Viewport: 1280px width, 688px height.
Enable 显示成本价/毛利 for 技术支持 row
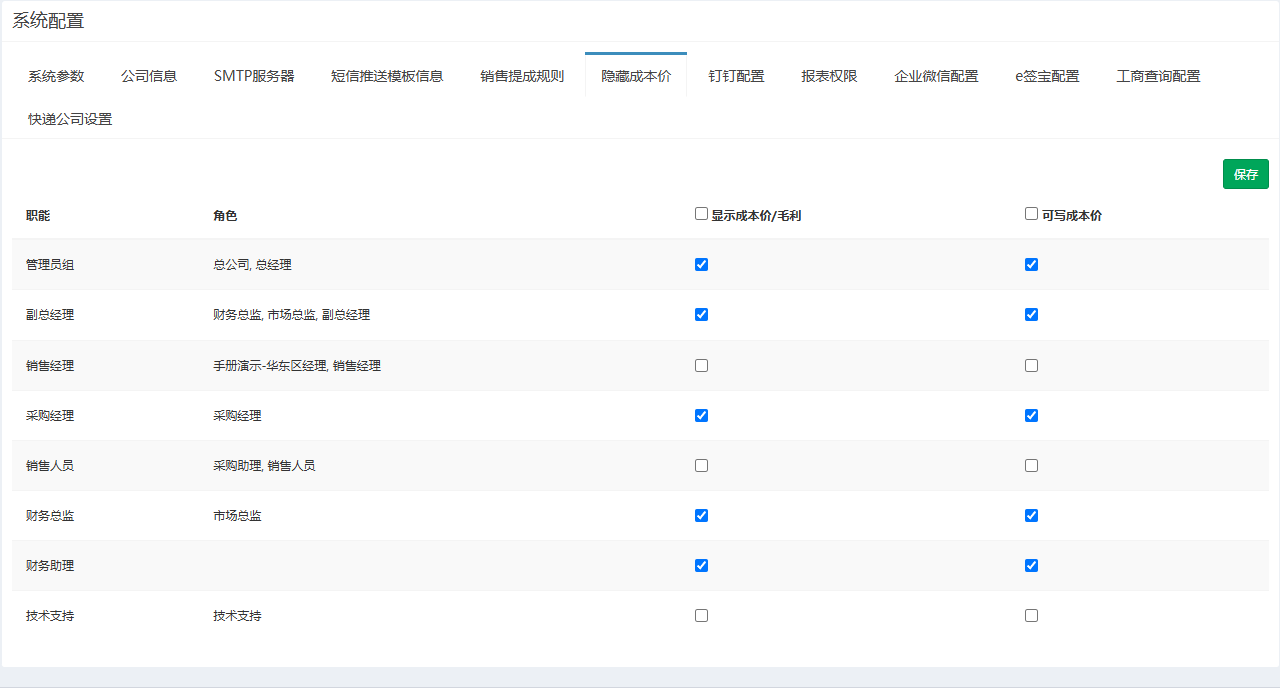701,616
